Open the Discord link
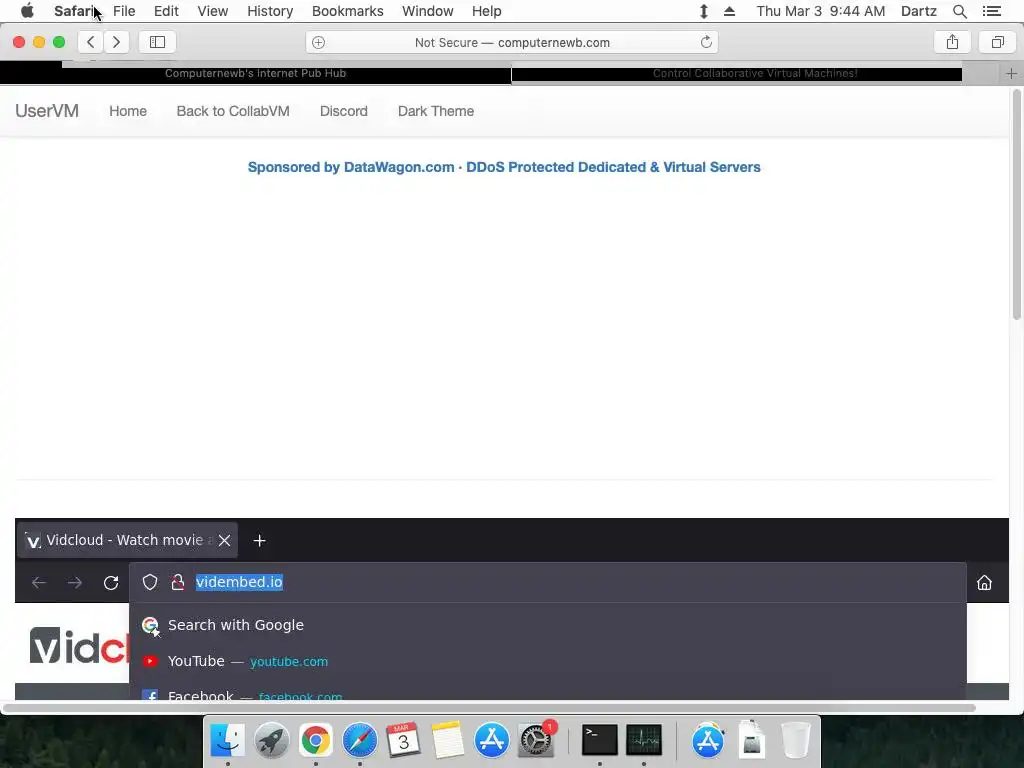The height and width of the screenshot is (768, 1024). tap(344, 111)
